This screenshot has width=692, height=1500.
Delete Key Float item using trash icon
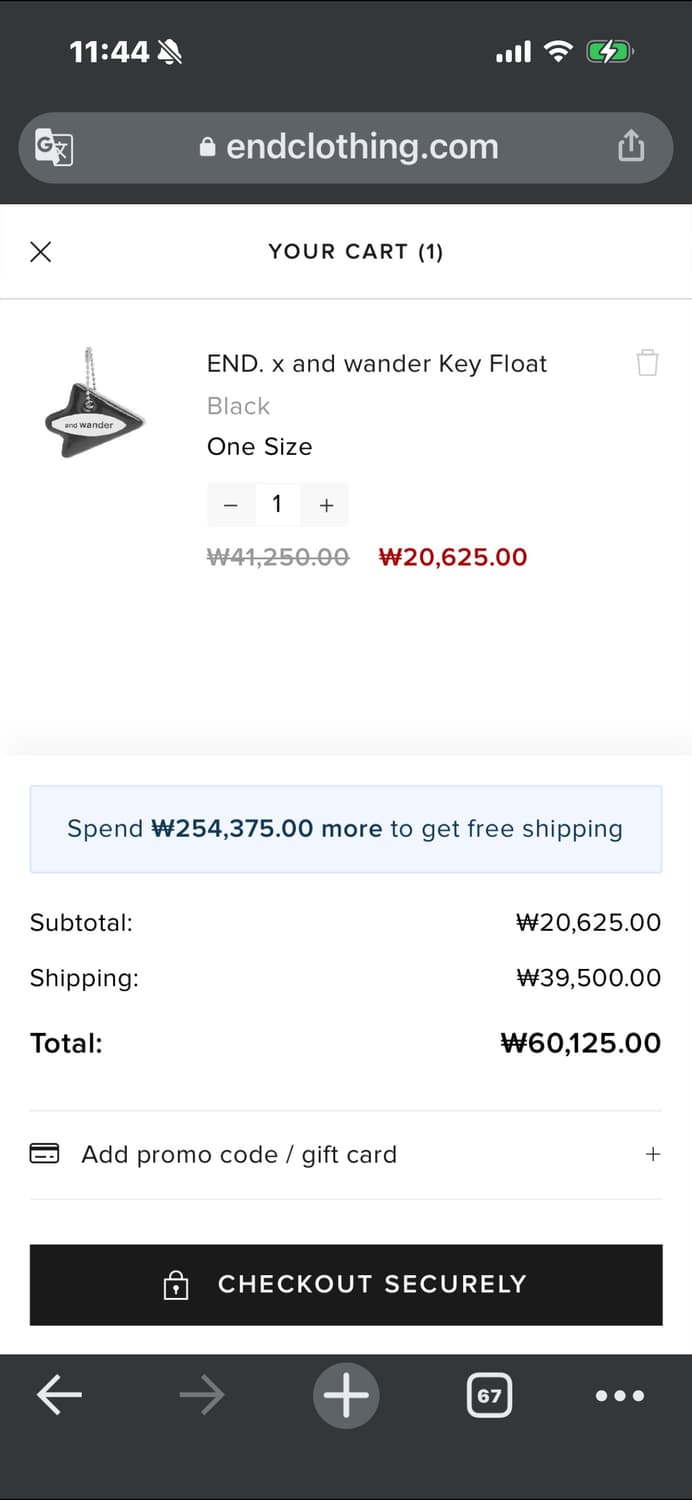pyautogui.click(x=647, y=362)
